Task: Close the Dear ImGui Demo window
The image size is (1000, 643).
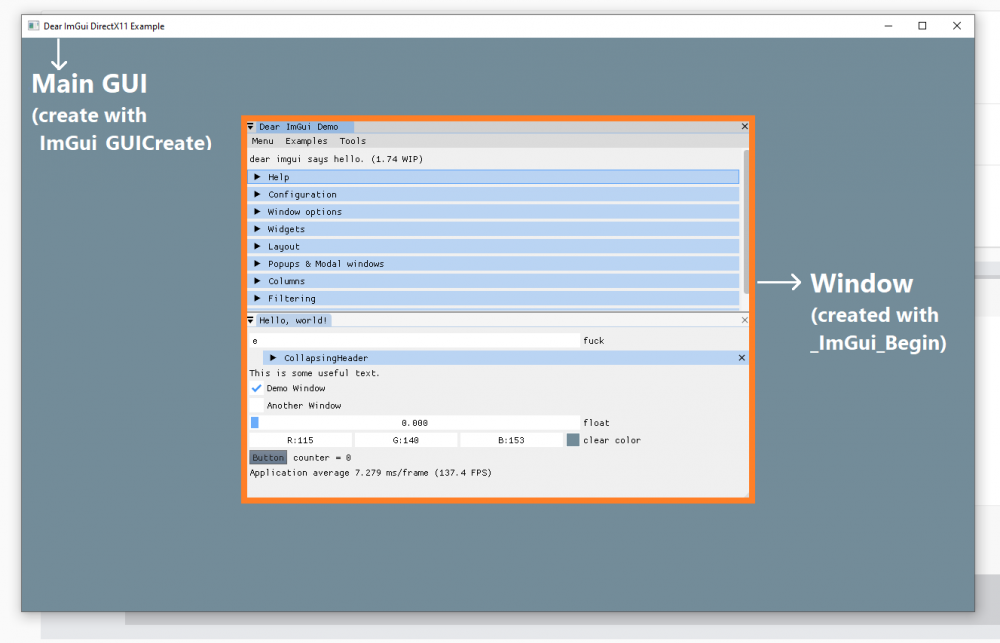Action: pos(744,126)
